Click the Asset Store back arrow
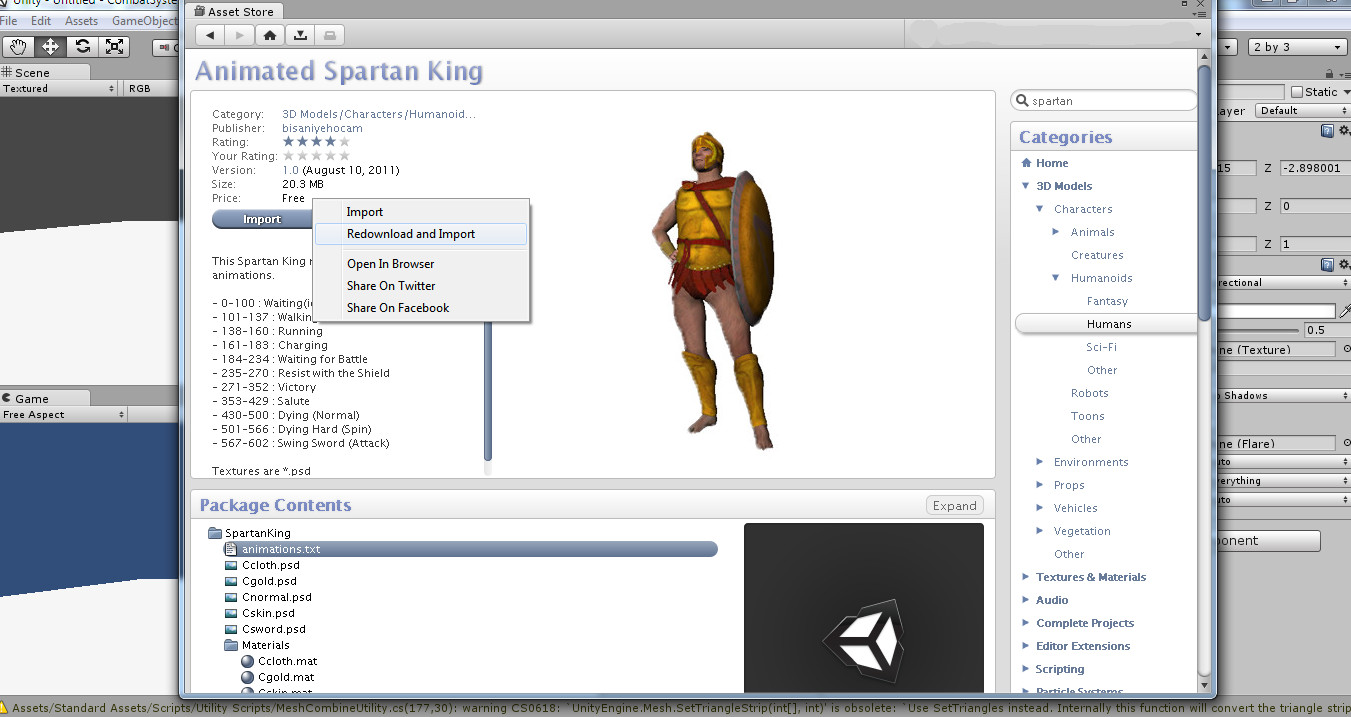Screen dimensions: 1351x717 pyautogui.click(x=210, y=35)
